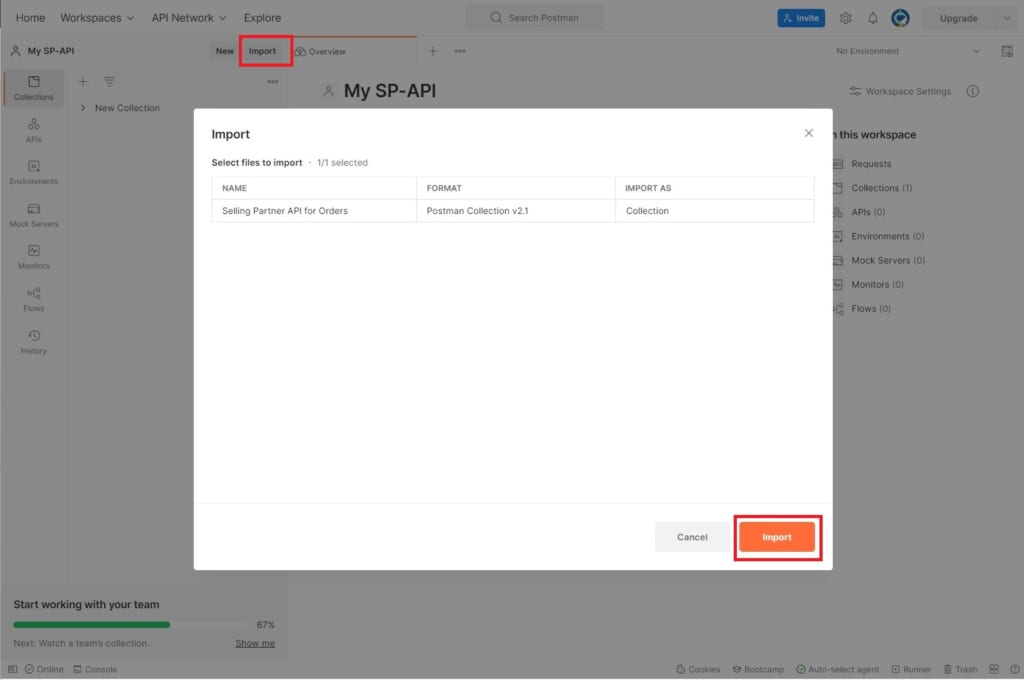Open Postman settings gear icon

pyautogui.click(x=845, y=18)
